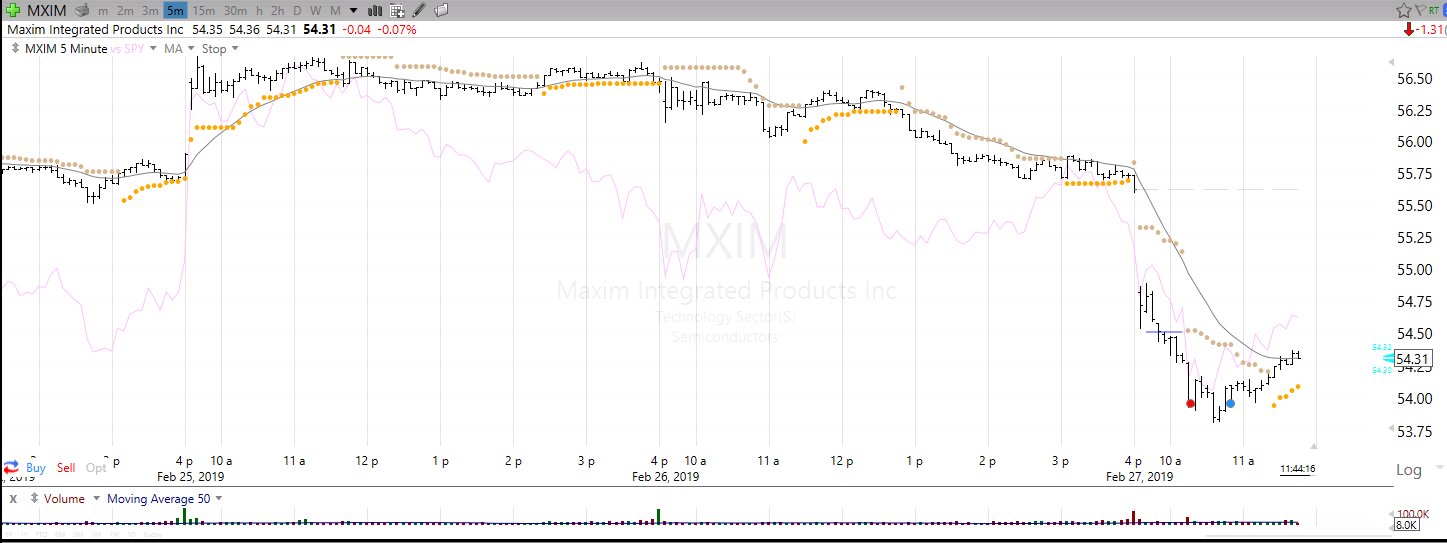1447x543 pixels.
Task: Click the MXIM 5 Minute plot label
Action: coord(66,48)
